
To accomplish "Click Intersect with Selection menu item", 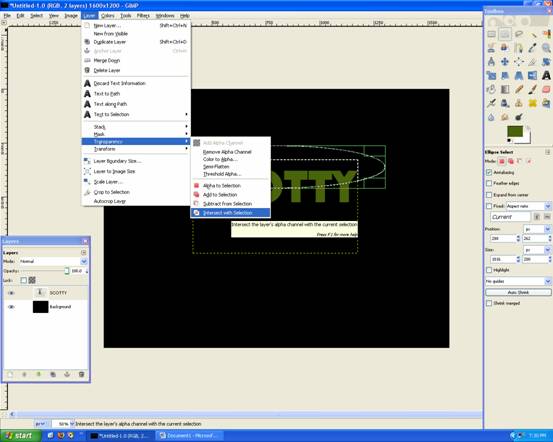I will tap(231, 213).
